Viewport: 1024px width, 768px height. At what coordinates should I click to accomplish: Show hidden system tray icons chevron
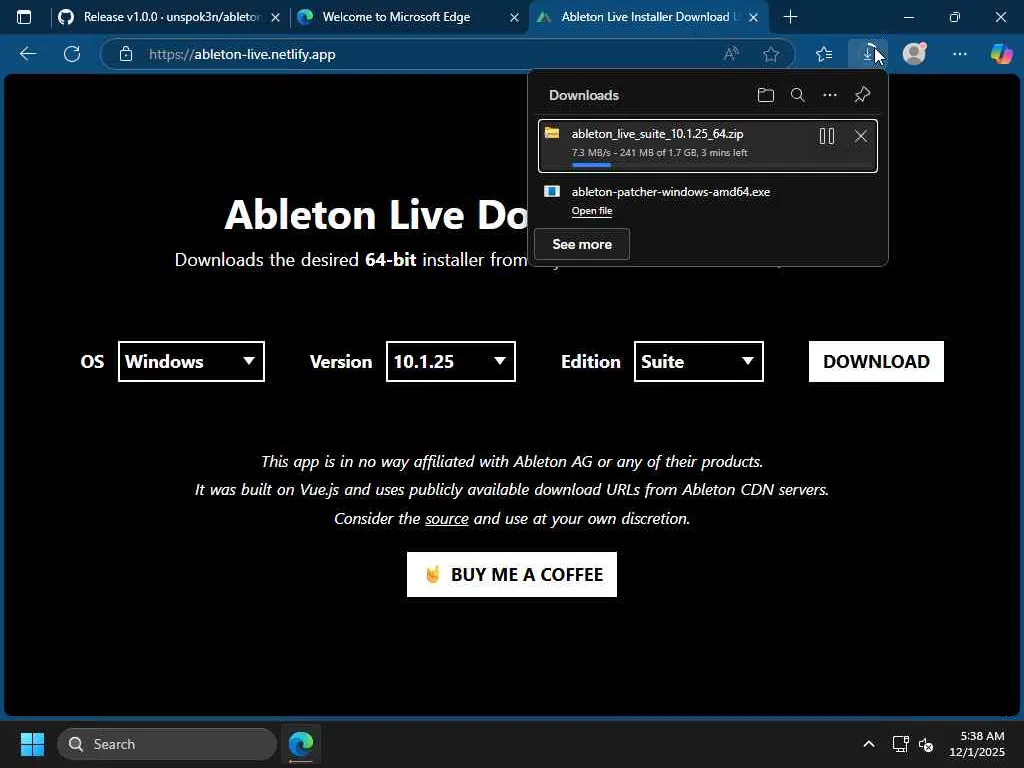coord(869,744)
